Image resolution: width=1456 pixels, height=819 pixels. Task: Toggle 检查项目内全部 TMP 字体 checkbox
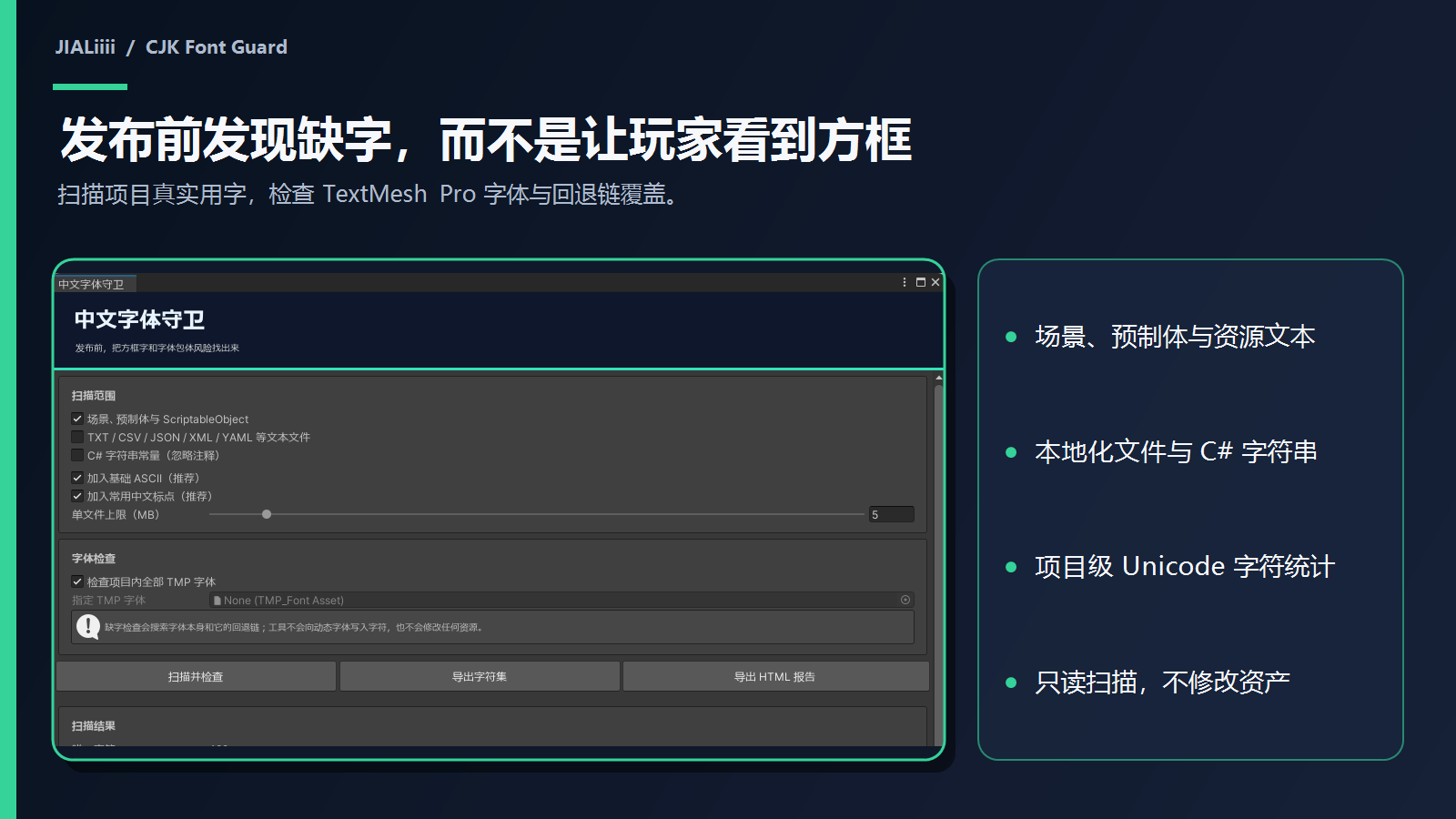pos(77,581)
